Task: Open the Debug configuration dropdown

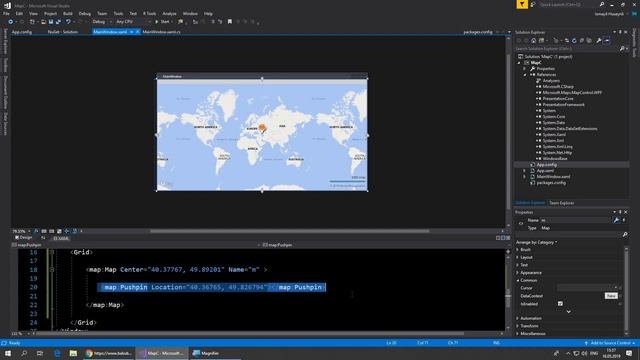Action: [101, 22]
